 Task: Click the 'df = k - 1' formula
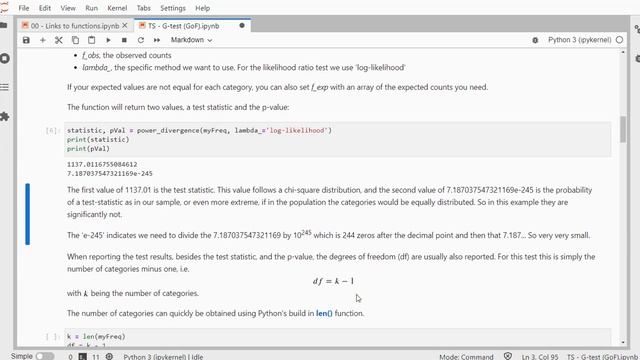(333, 281)
